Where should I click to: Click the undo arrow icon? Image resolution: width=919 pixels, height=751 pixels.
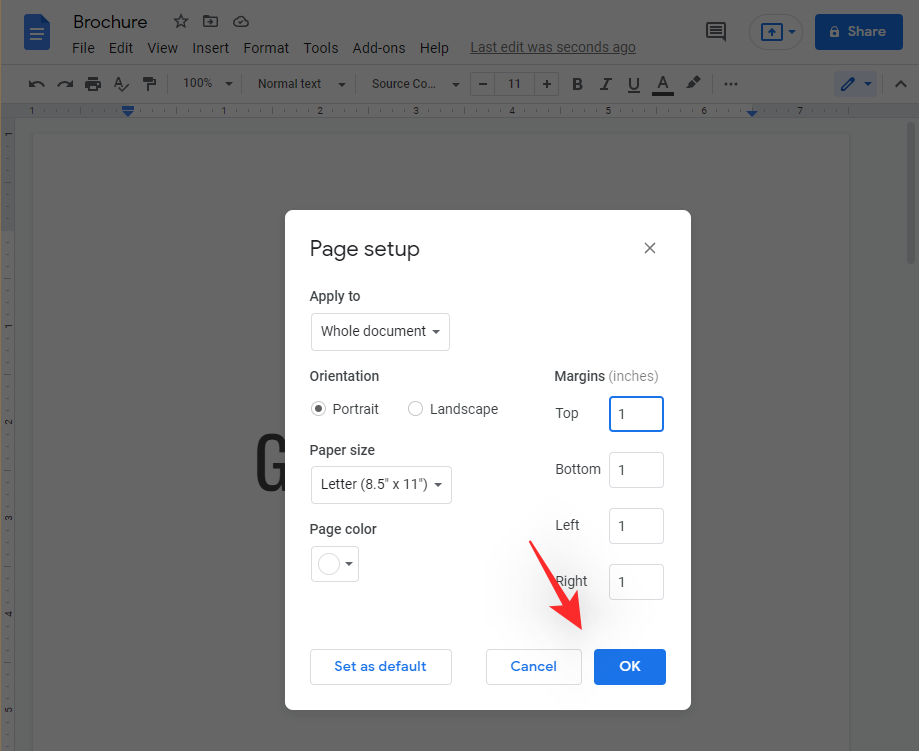[37, 84]
